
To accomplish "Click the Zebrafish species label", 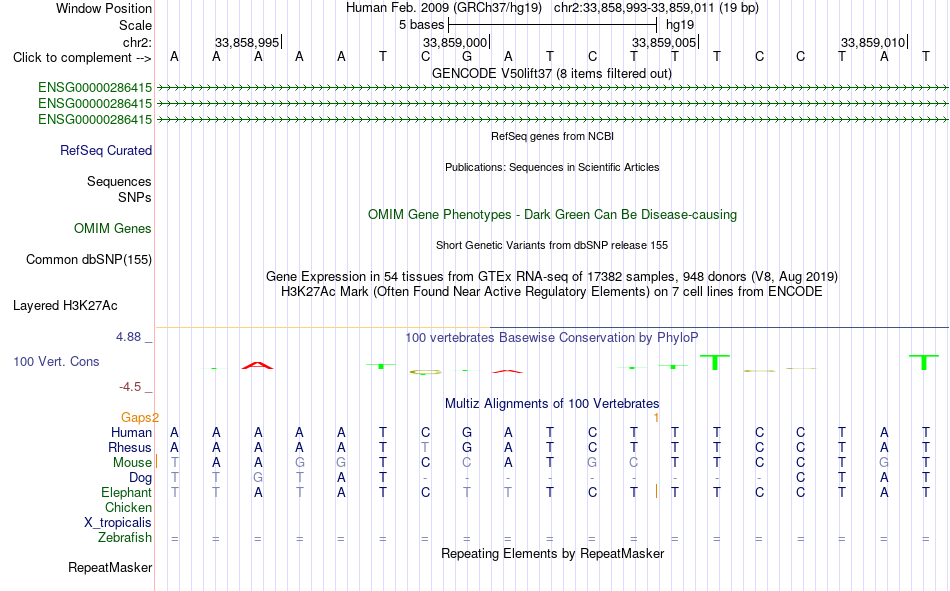I will 125,537.
